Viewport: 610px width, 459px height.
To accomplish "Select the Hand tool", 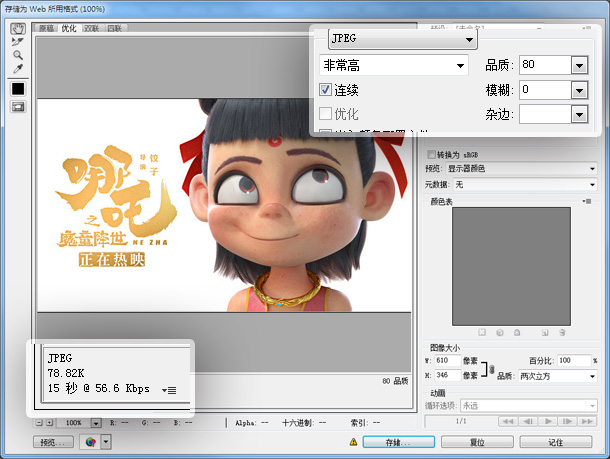I will (x=17, y=29).
